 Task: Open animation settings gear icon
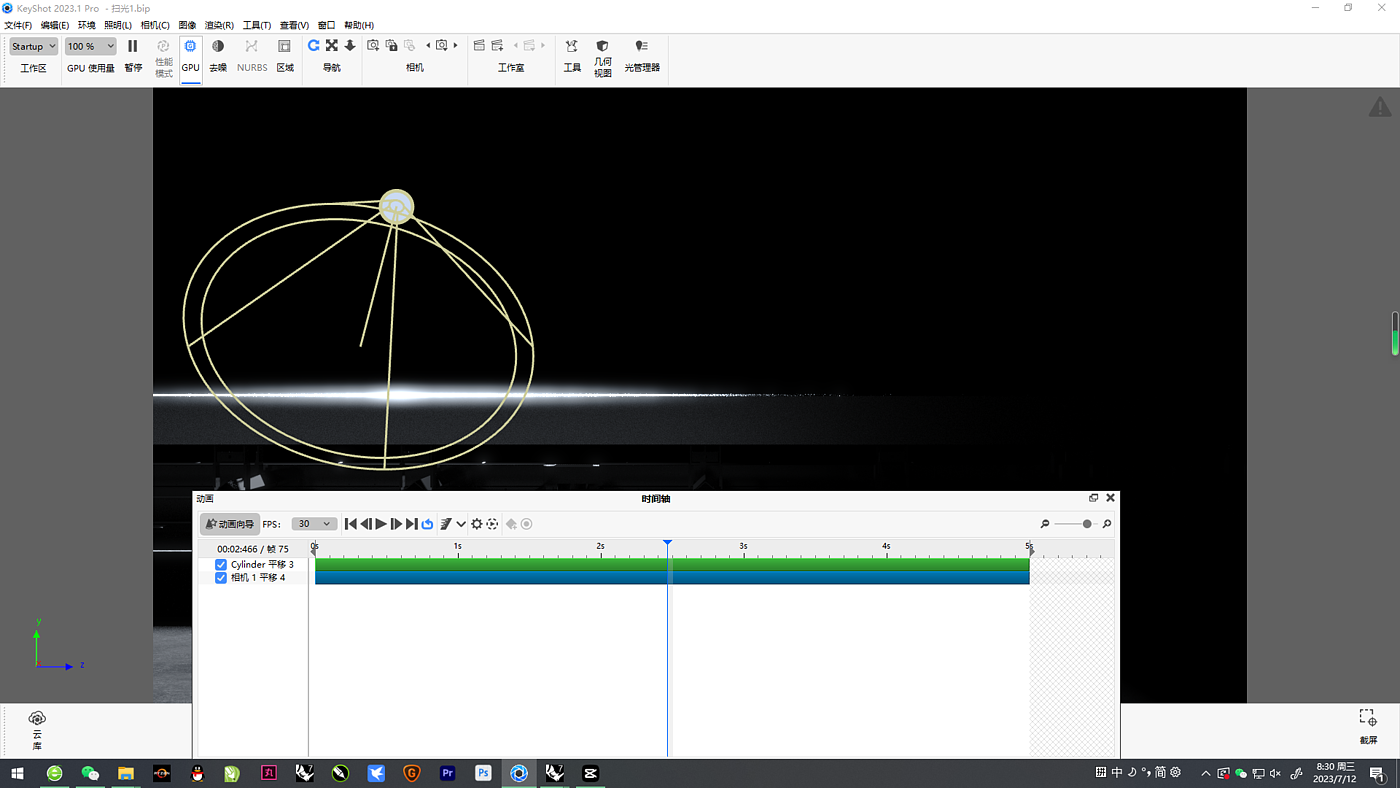pos(477,524)
